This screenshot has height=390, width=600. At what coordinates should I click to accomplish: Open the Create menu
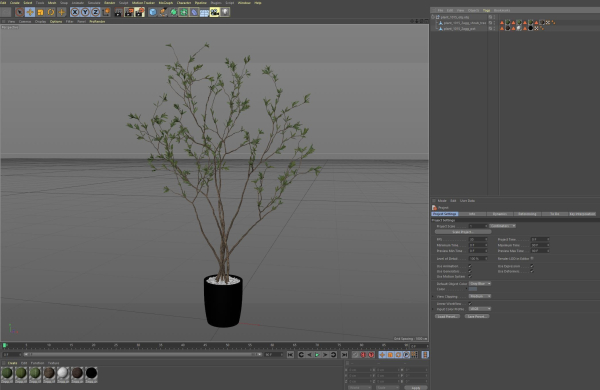coord(15,3)
